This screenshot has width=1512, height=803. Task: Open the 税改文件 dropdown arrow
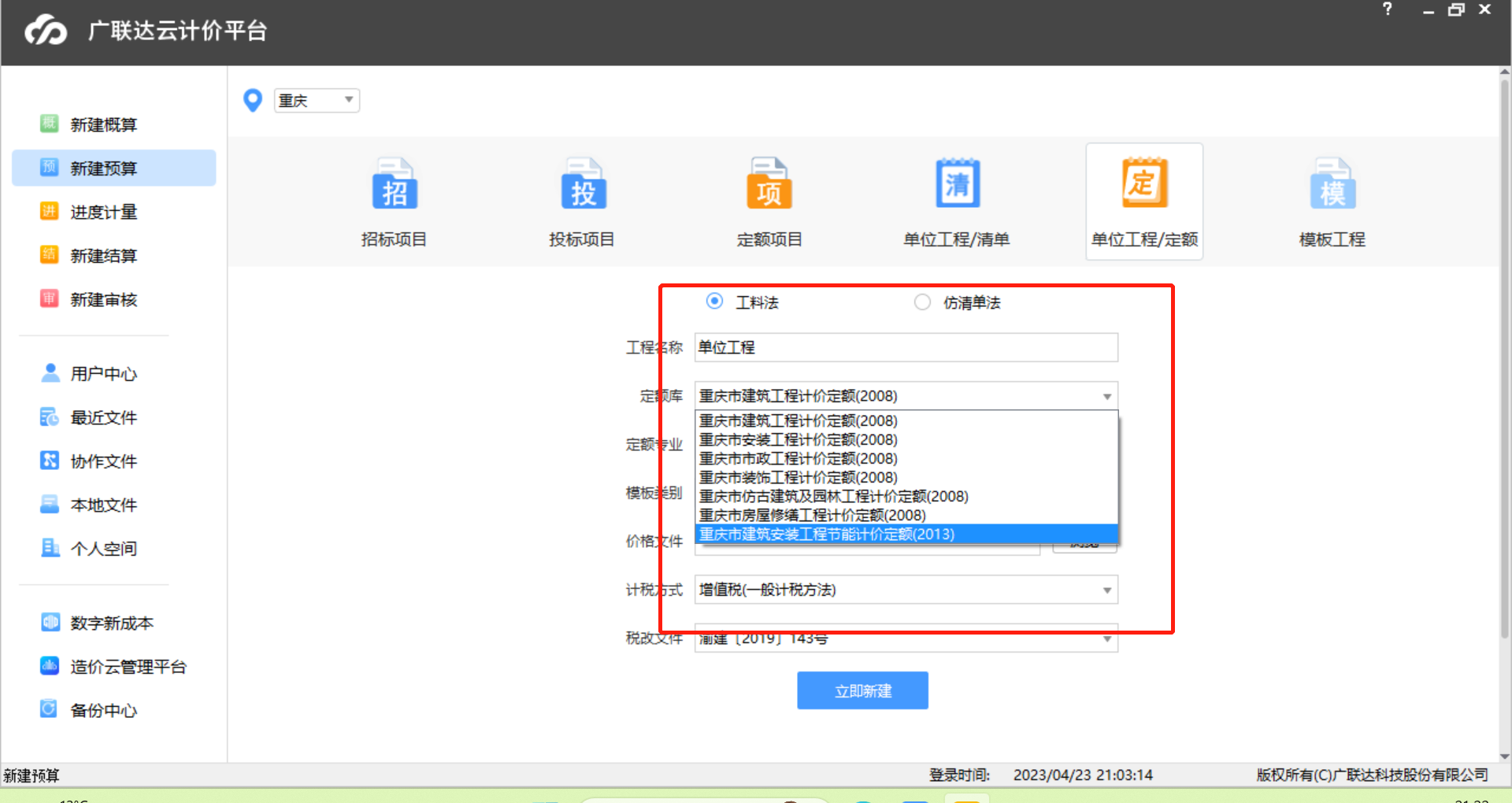pos(1106,639)
